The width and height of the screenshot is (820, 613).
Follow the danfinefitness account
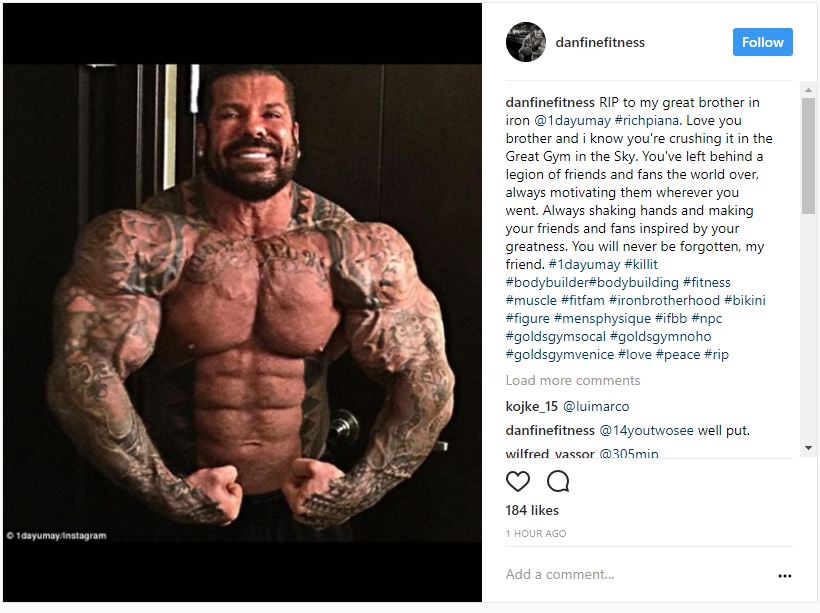click(x=762, y=42)
